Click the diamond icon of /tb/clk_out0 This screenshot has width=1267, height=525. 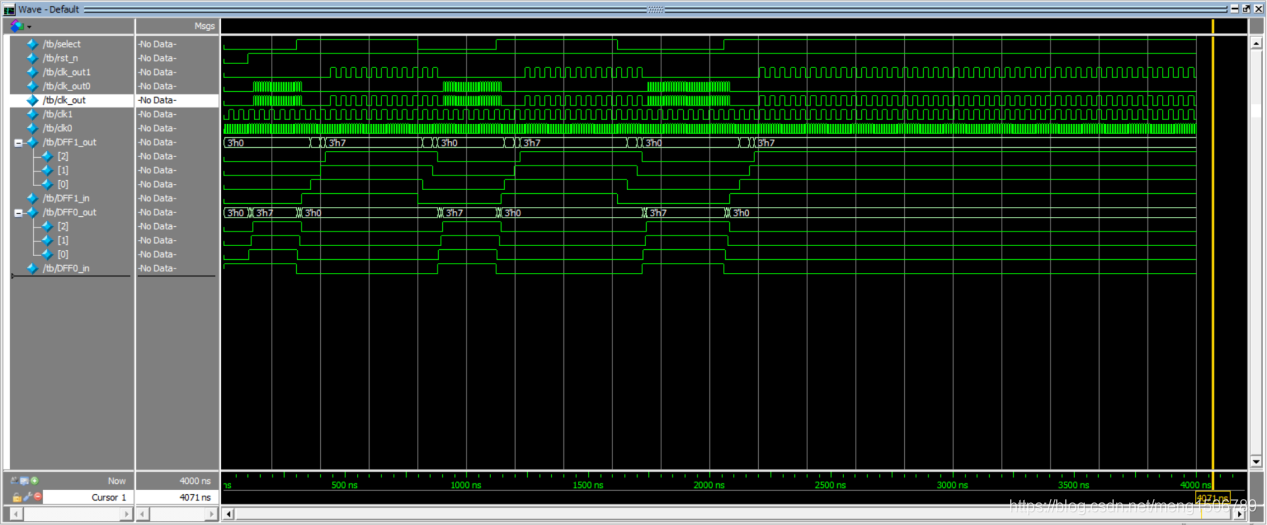click(x=32, y=86)
